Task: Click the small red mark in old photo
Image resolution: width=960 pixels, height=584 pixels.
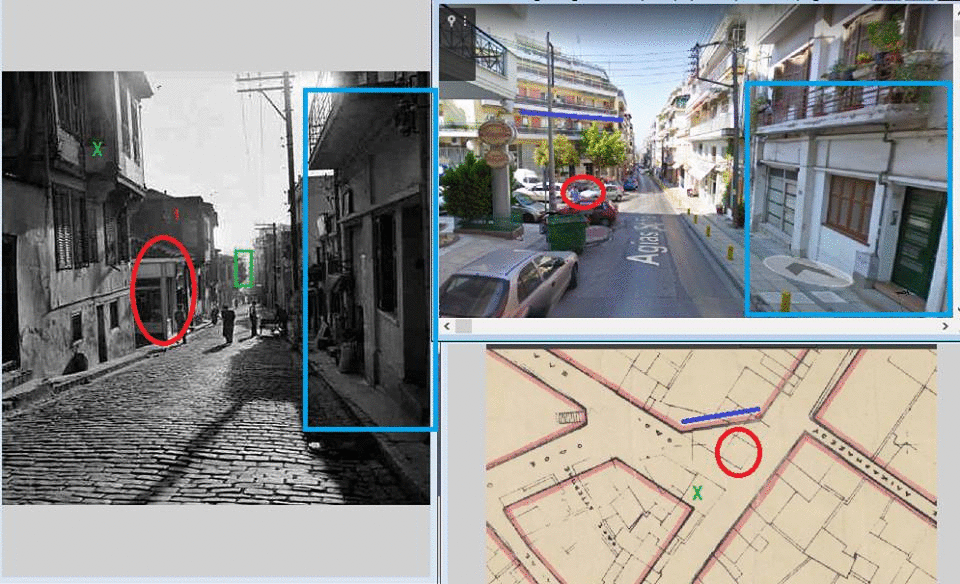Action: coord(177,213)
